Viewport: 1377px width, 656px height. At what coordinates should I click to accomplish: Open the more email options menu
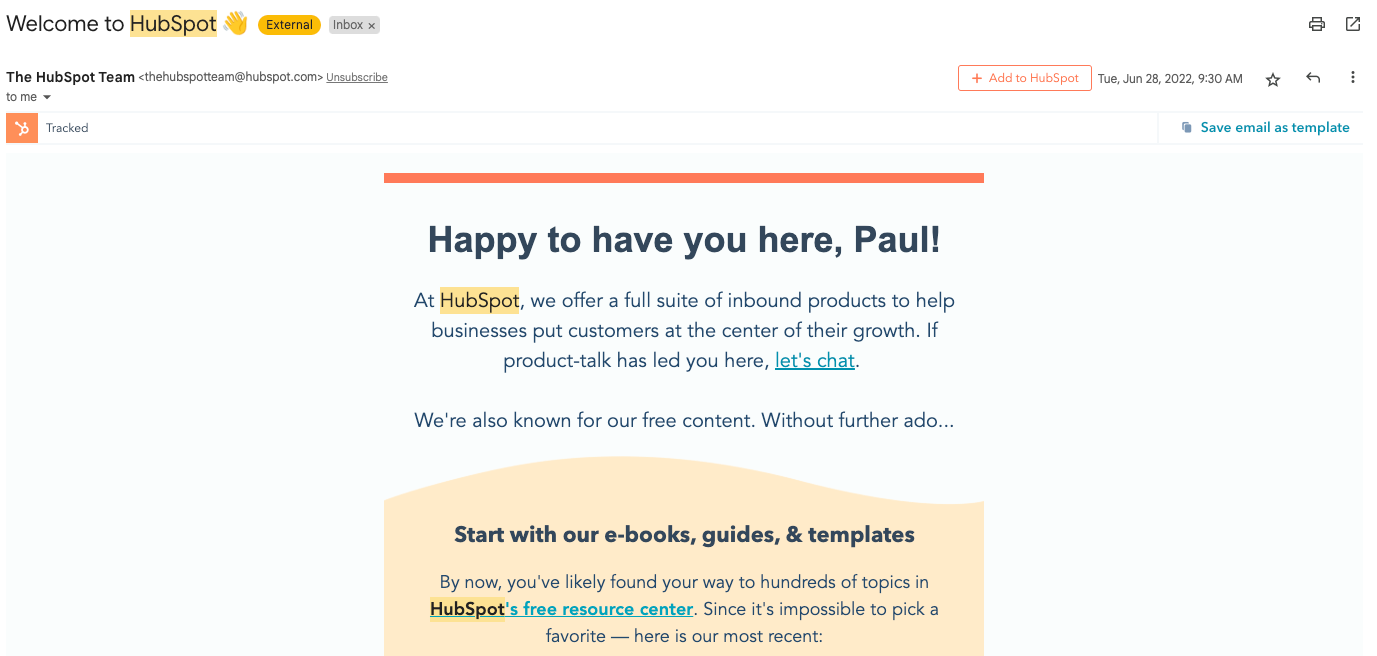pyautogui.click(x=1353, y=77)
